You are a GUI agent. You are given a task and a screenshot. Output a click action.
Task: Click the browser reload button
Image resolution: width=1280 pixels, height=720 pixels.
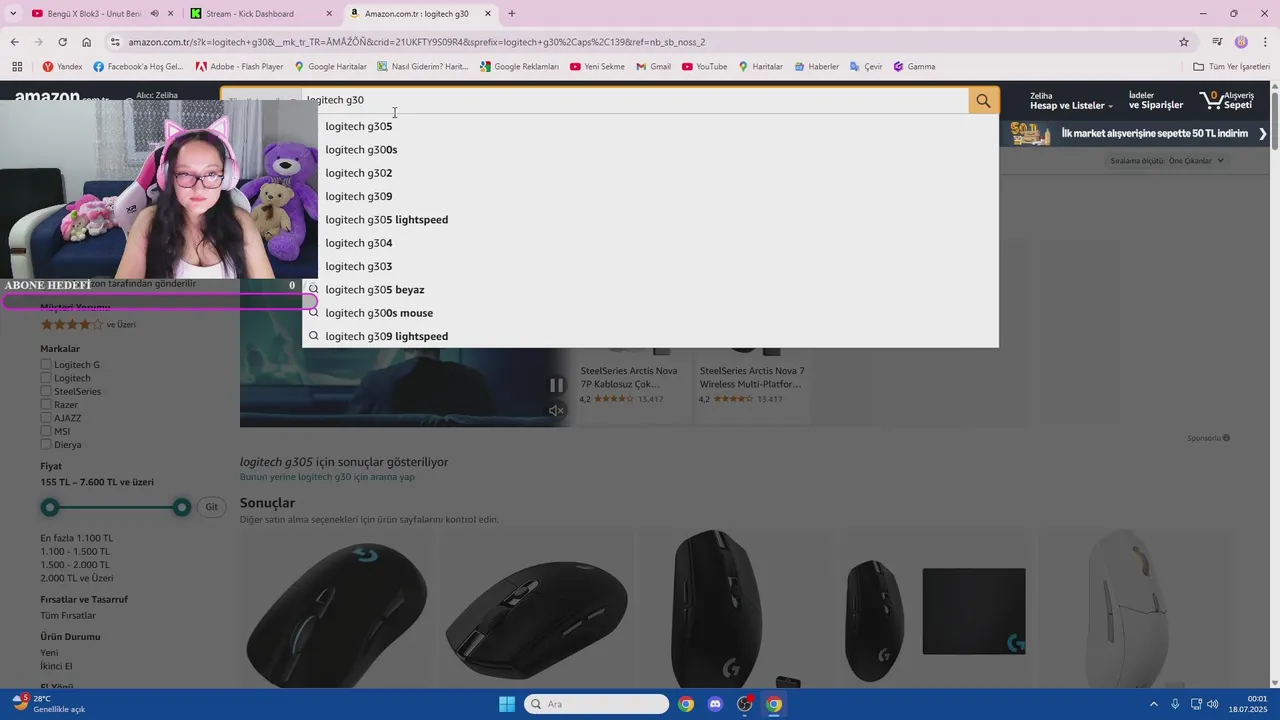pos(62,42)
